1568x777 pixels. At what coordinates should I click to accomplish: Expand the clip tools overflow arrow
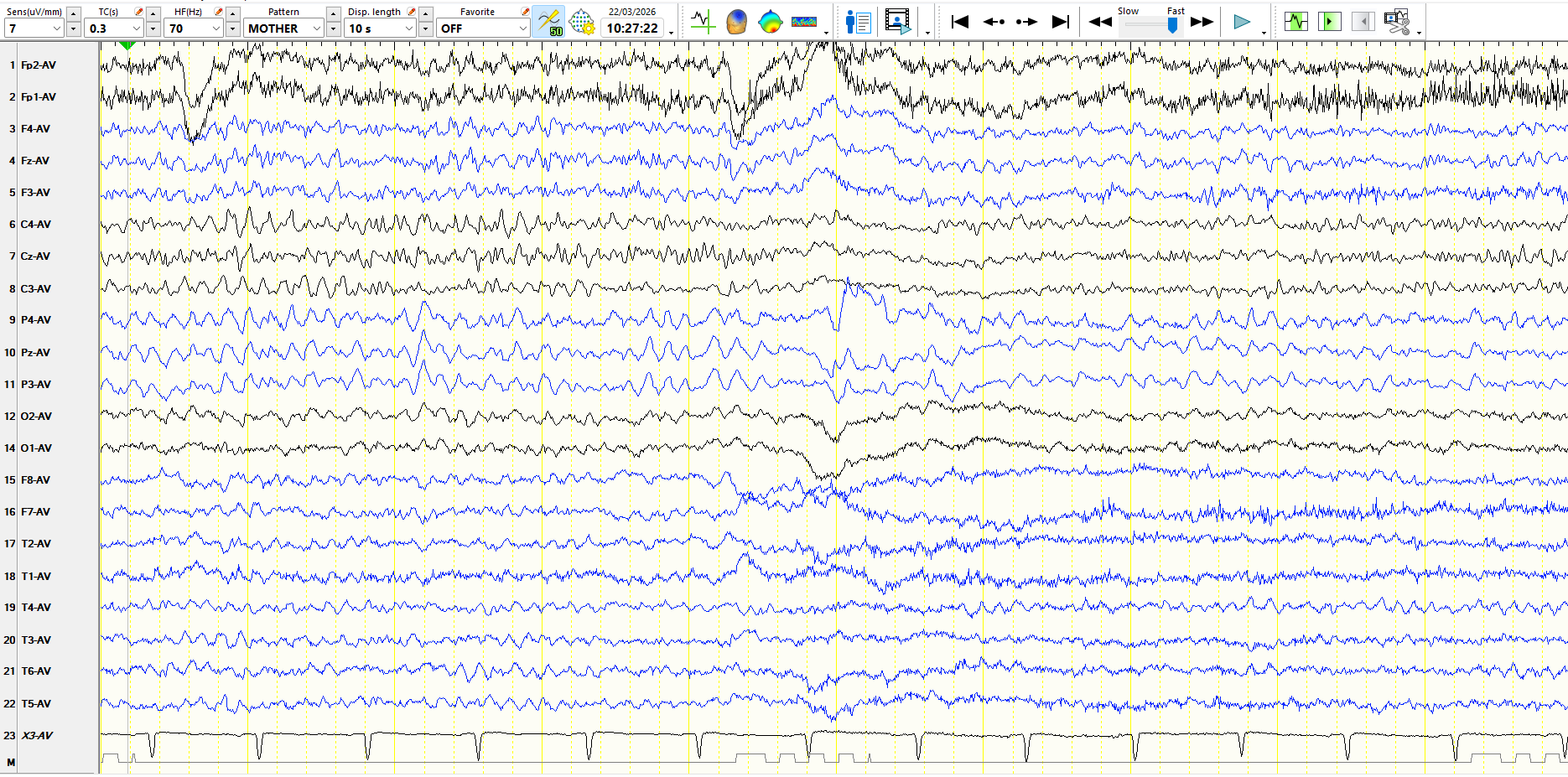click(1419, 33)
